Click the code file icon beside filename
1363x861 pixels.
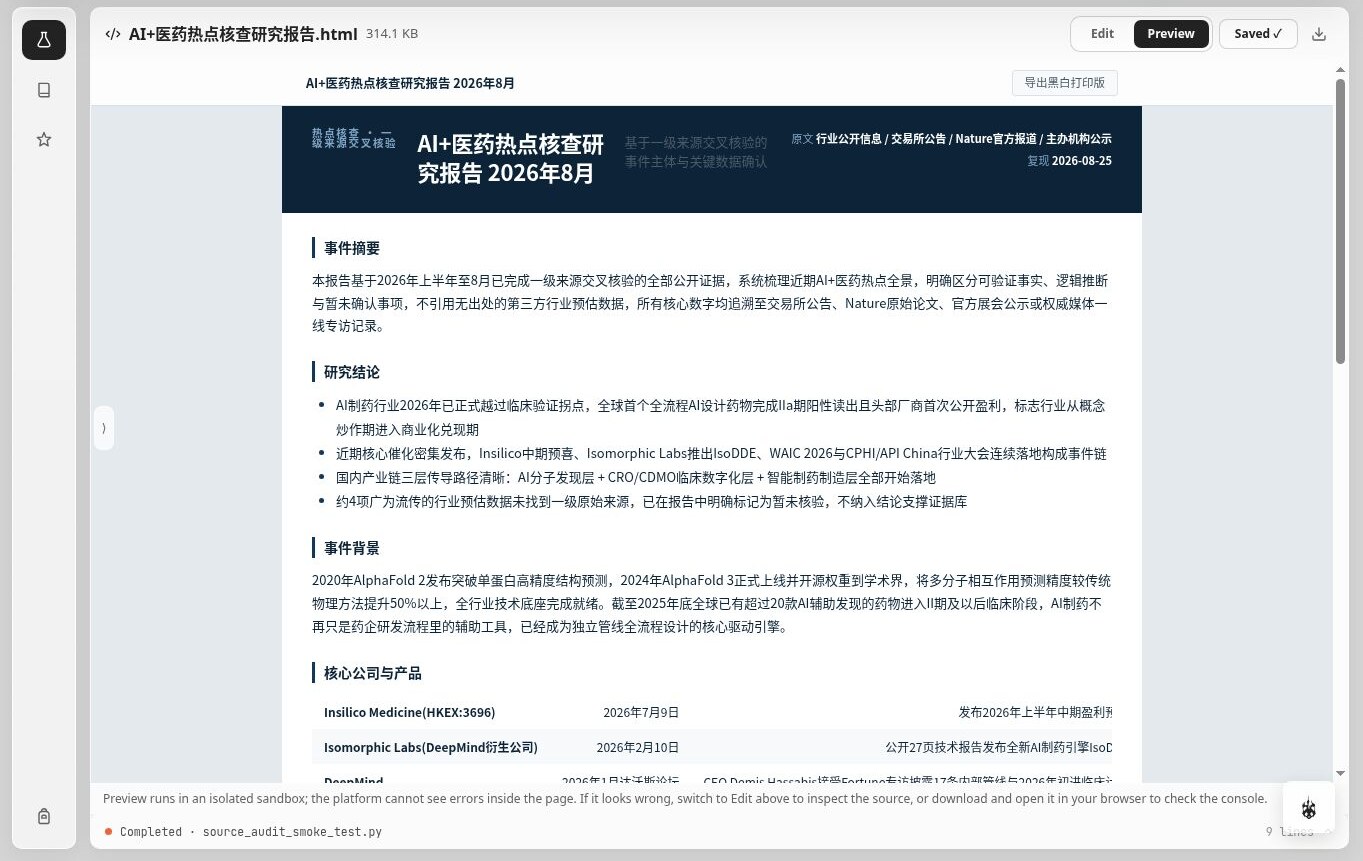click(113, 34)
